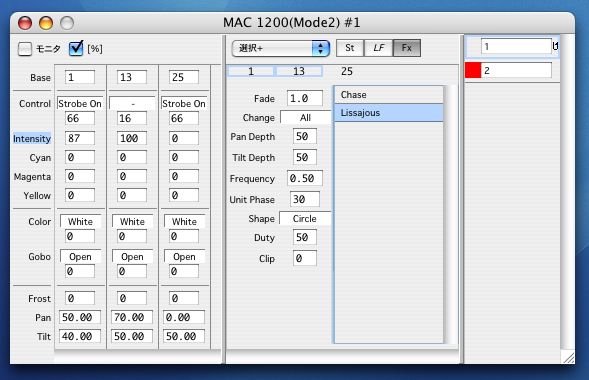
Task: Open third column Control Strobe On dropdown
Action: tap(184, 103)
